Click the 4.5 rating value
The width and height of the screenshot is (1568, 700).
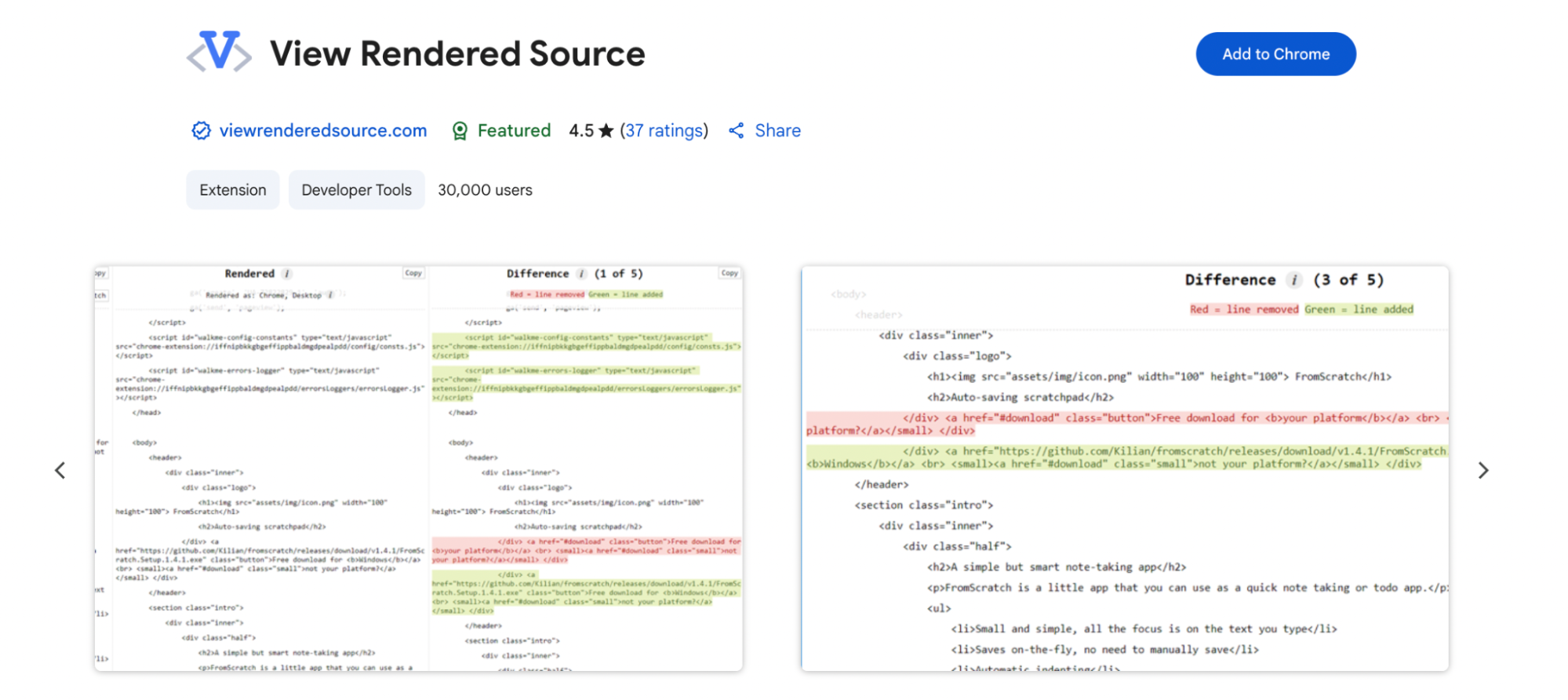tap(581, 130)
